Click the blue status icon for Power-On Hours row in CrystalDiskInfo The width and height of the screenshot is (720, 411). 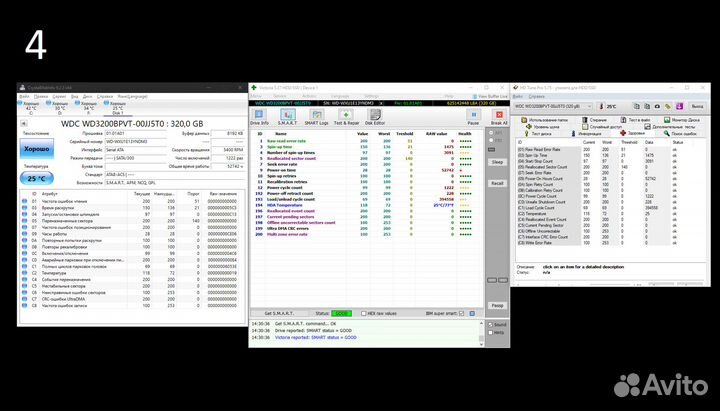[24, 233]
